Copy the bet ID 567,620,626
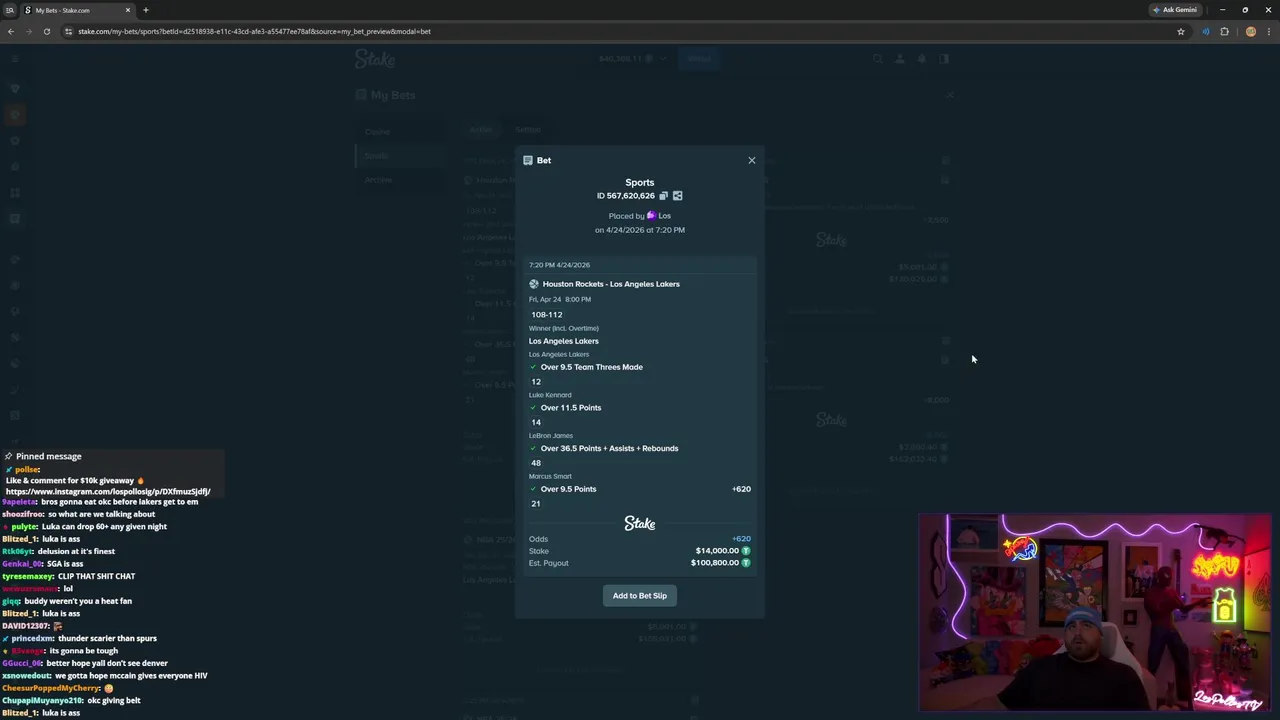The height and width of the screenshot is (720, 1280). (663, 196)
